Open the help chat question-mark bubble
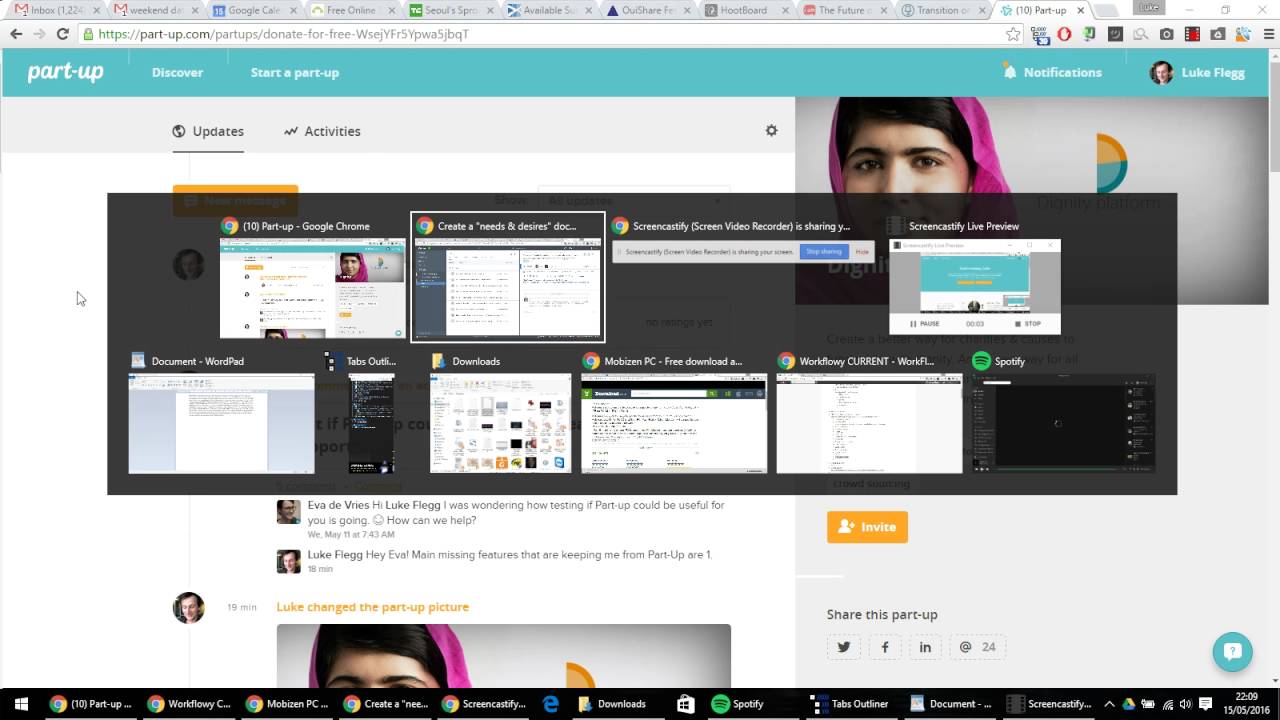Viewport: 1280px width, 720px height. point(1232,652)
